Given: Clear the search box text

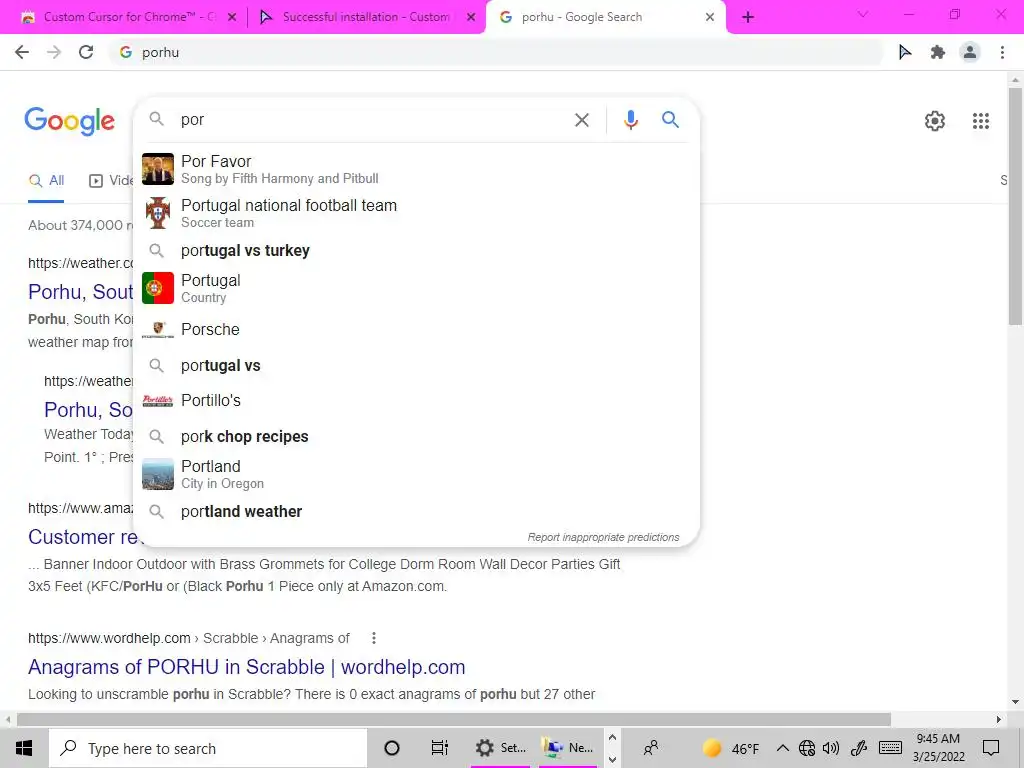Looking at the screenshot, I should click(x=581, y=120).
